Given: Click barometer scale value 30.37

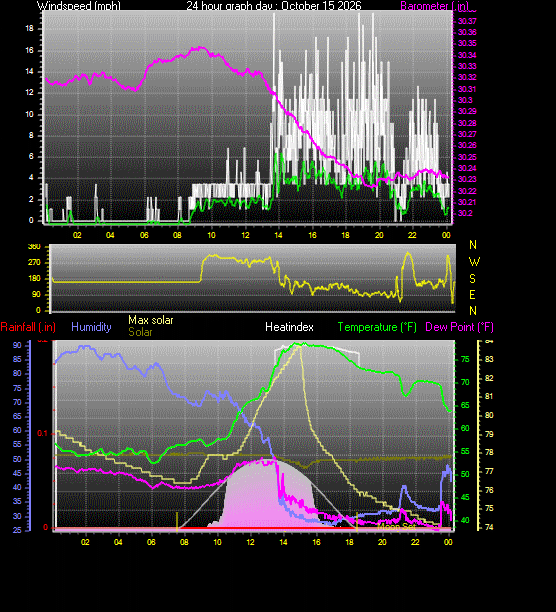Looking at the screenshot, I should 467,21.
